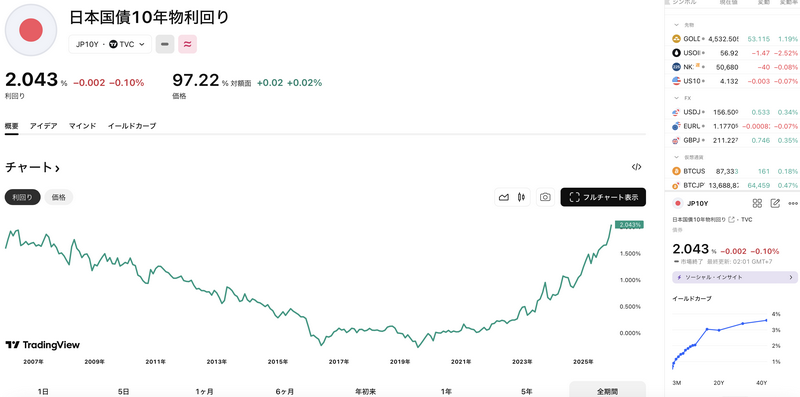Expand the ソーシャル・インサイト banner

point(735,277)
